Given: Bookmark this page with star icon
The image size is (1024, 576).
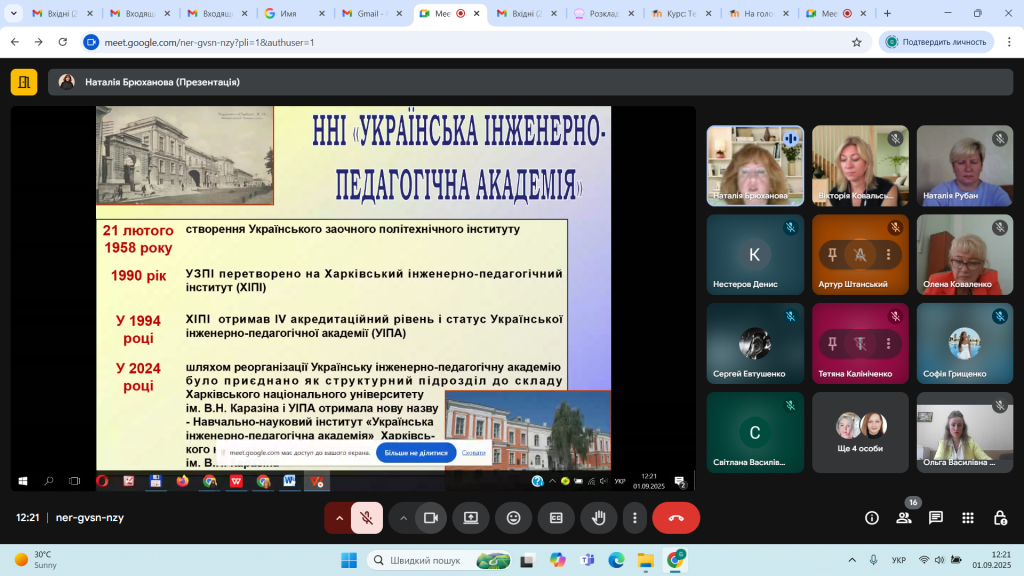Looking at the screenshot, I should 857,42.
